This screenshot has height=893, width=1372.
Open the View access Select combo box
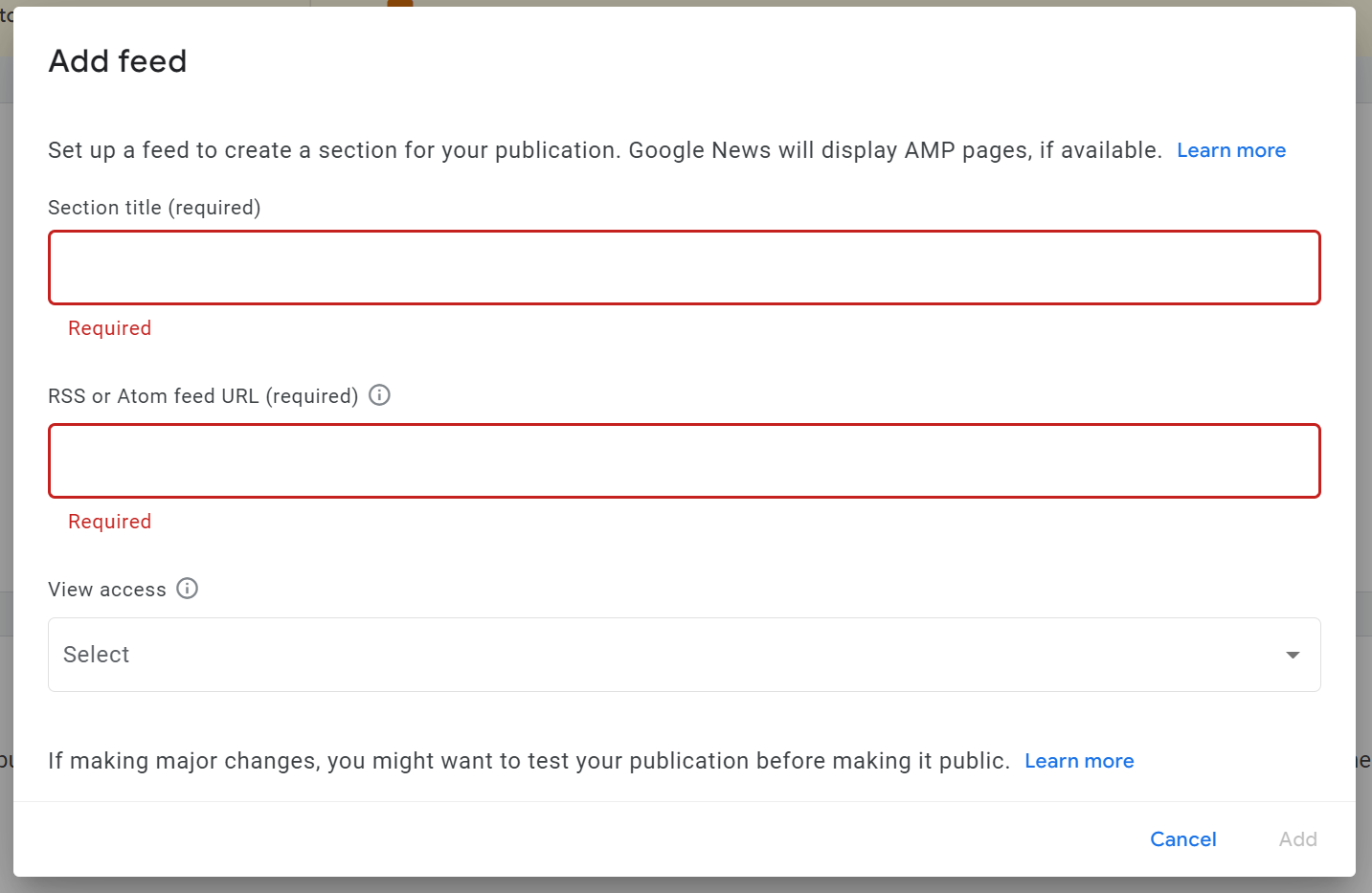670,655
